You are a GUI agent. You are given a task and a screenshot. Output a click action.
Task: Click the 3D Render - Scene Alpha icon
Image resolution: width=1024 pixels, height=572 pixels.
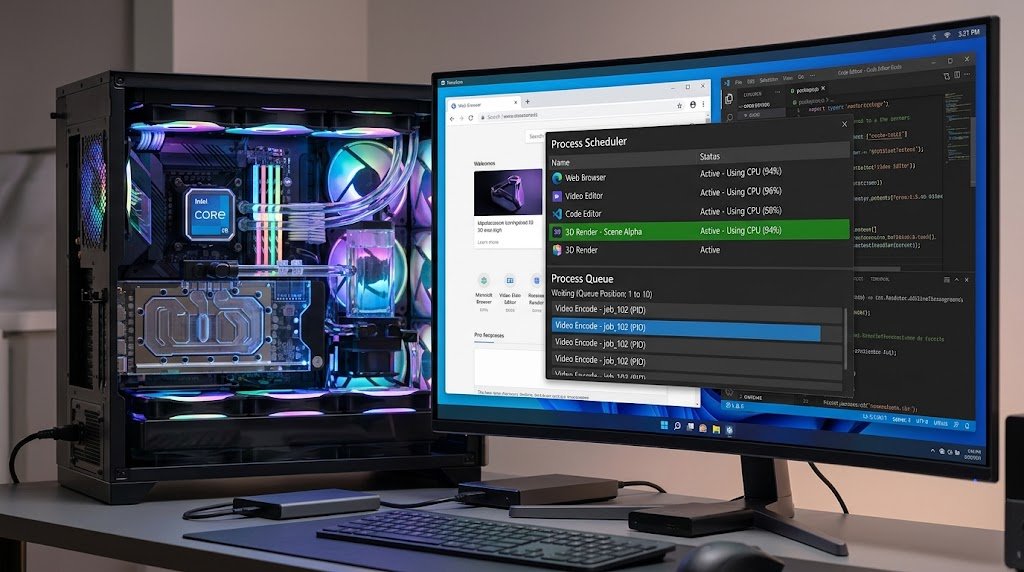pos(557,232)
